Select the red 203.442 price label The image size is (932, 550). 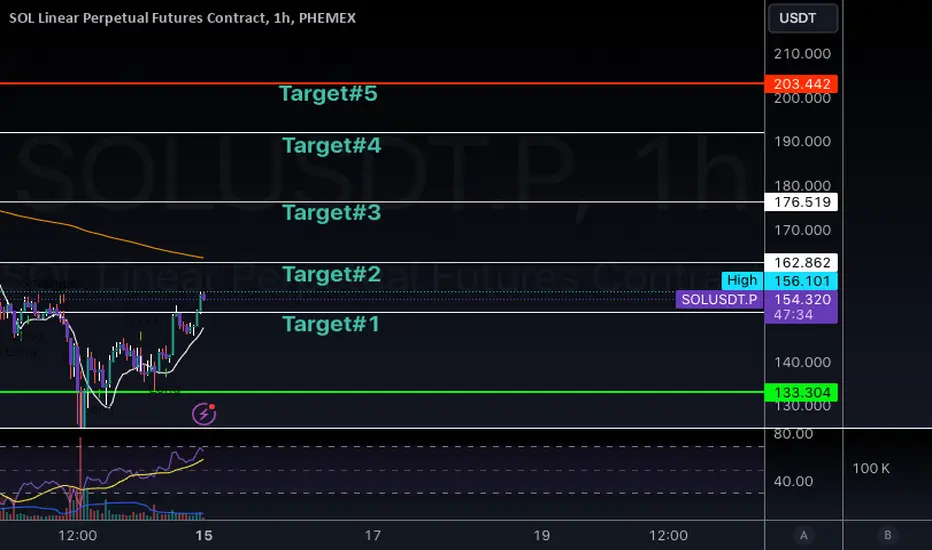pyautogui.click(x=801, y=84)
